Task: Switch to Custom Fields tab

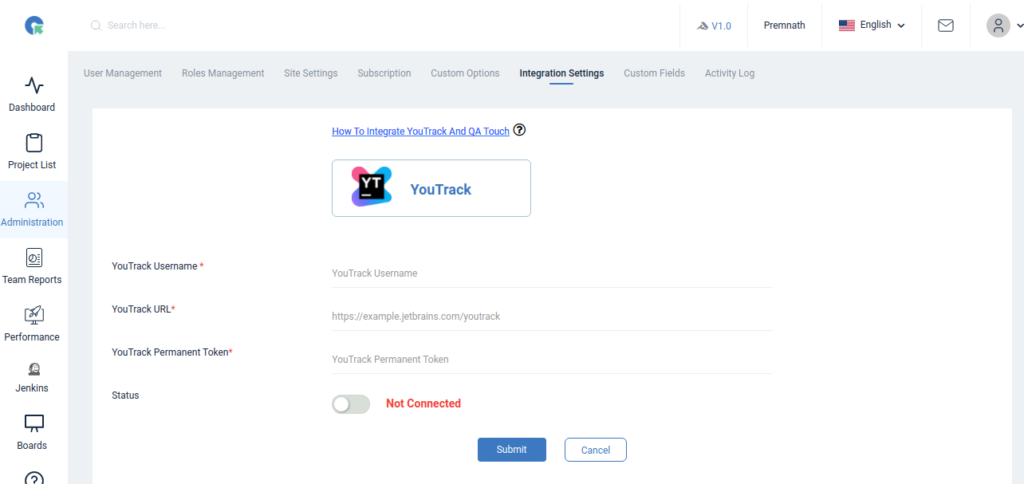Action: point(654,73)
